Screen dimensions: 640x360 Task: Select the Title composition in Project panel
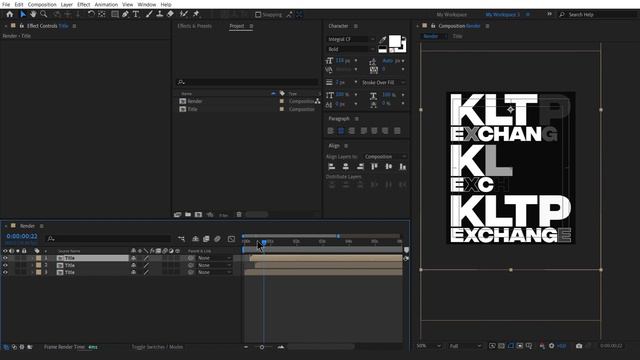[193, 109]
